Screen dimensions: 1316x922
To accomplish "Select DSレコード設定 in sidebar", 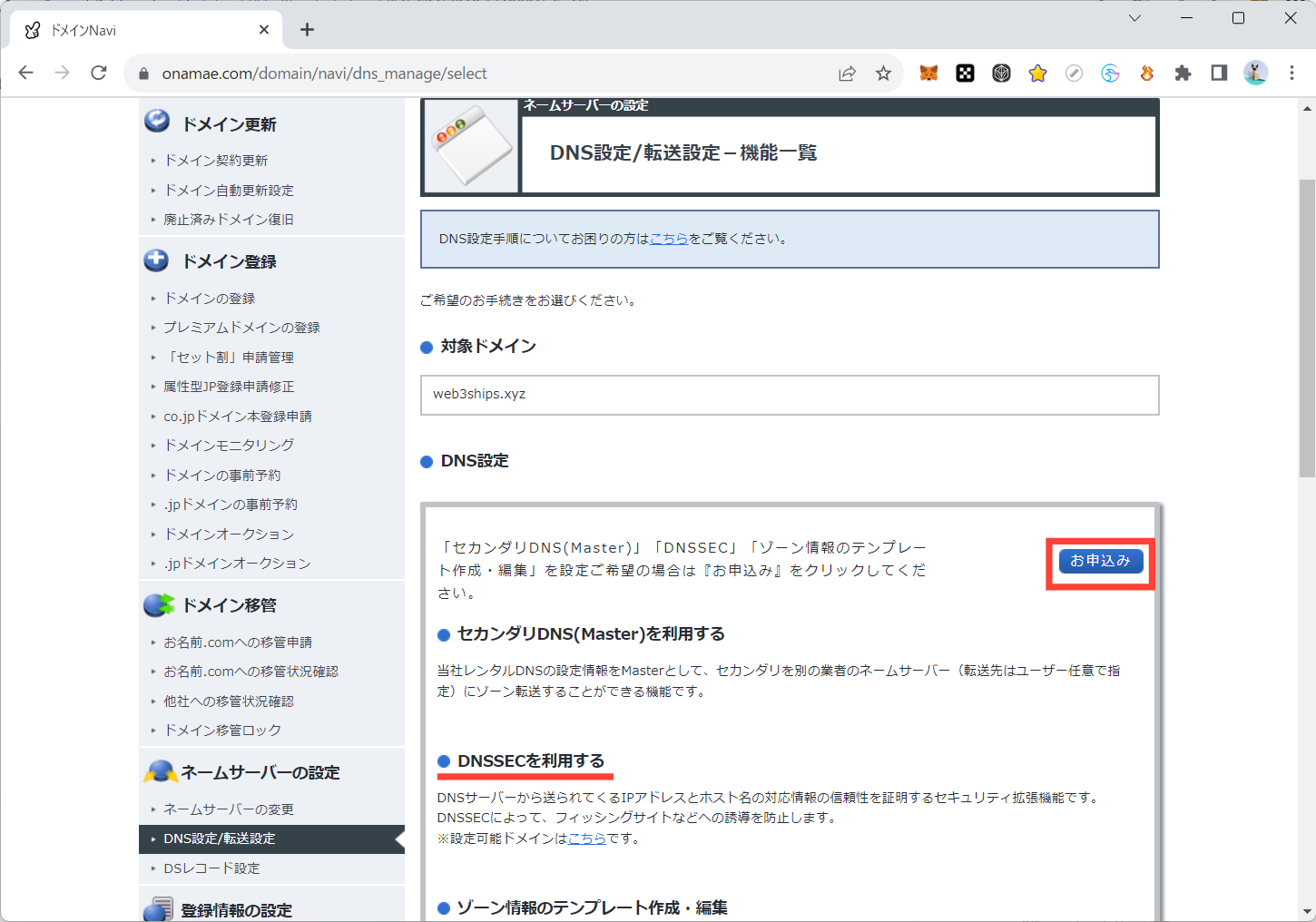I will pos(211,868).
